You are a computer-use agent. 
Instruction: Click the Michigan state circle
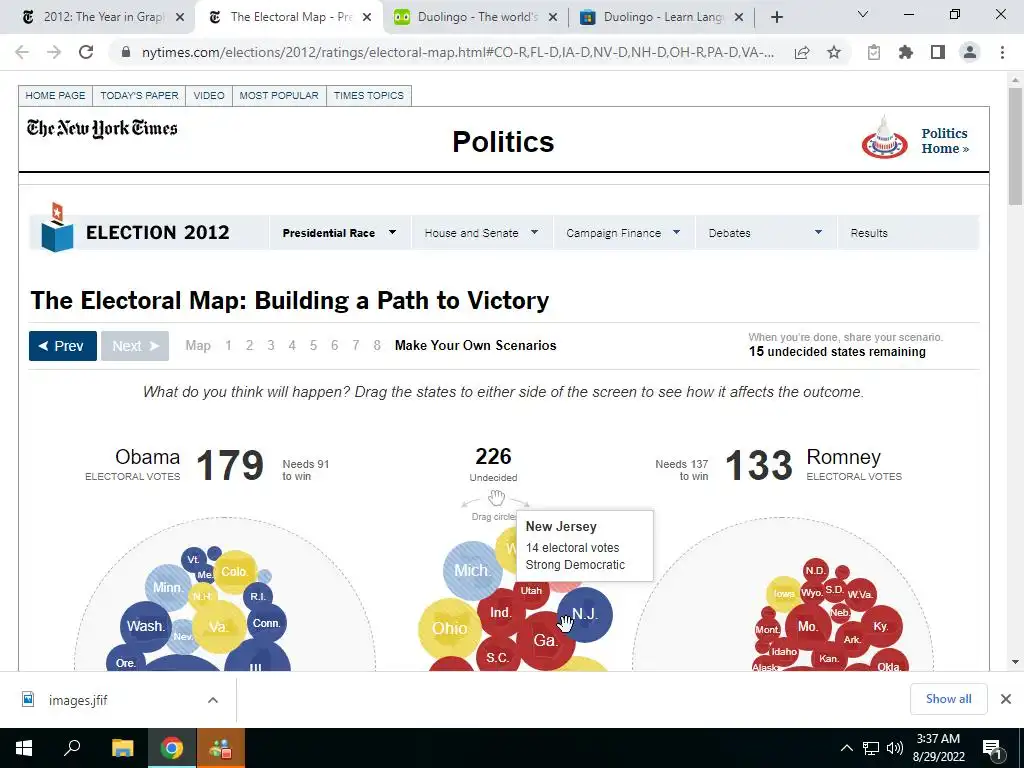coord(472,571)
